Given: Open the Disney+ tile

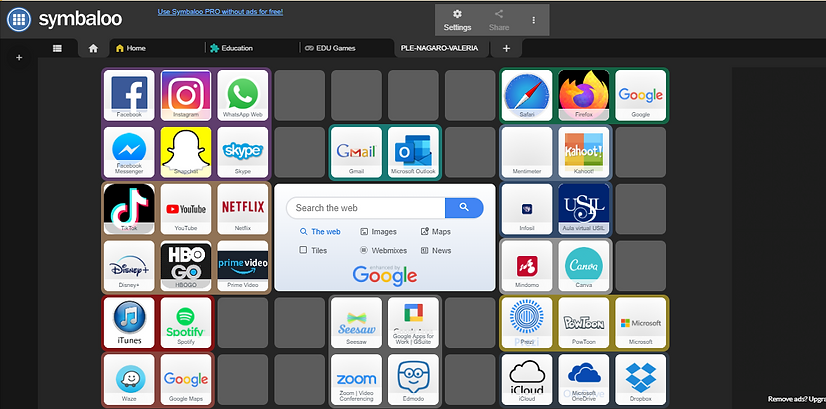Looking at the screenshot, I should [129, 266].
